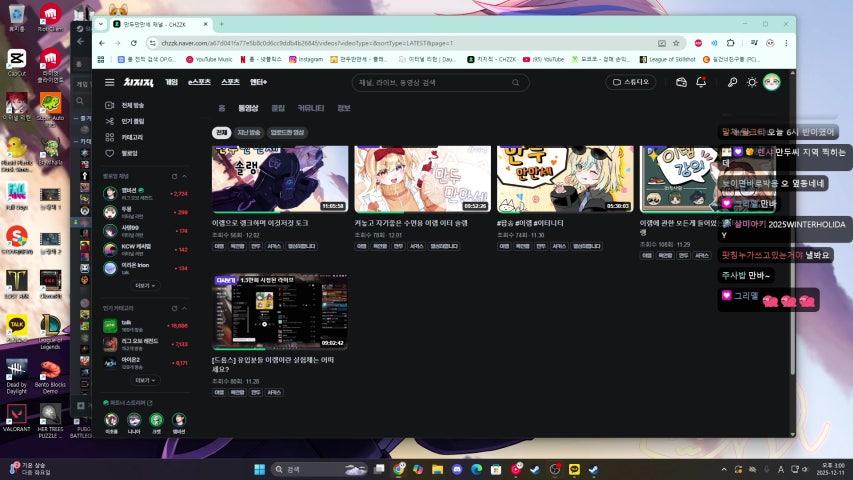Open the talk category in popular categories

point(145,325)
